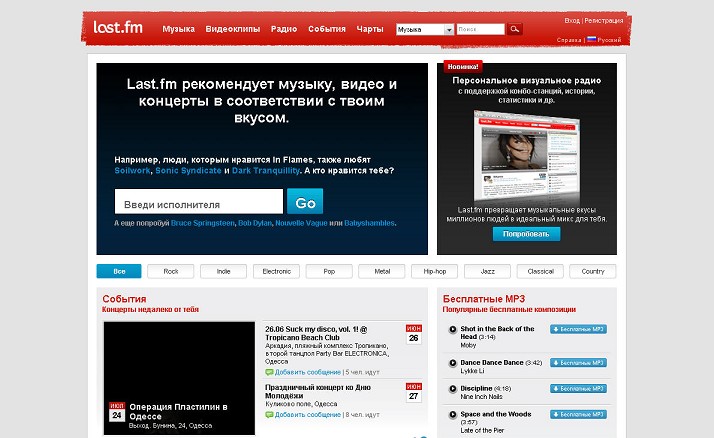Open the Nouvelle Vague link
The height and width of the screenshot is (438, 714).
click(x=301, y=223)
